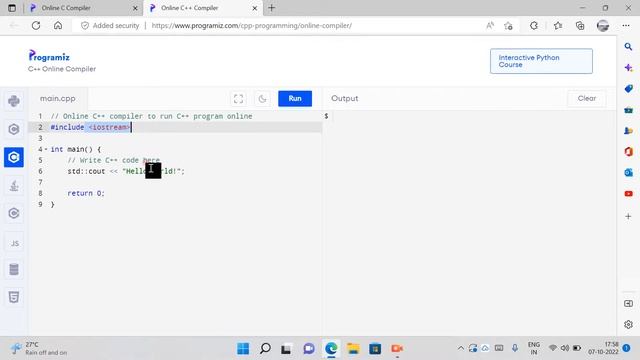640x360 pixels.
Task: Open the Discover sparkle sidebar icon
Action: click(x=629, y=68)
